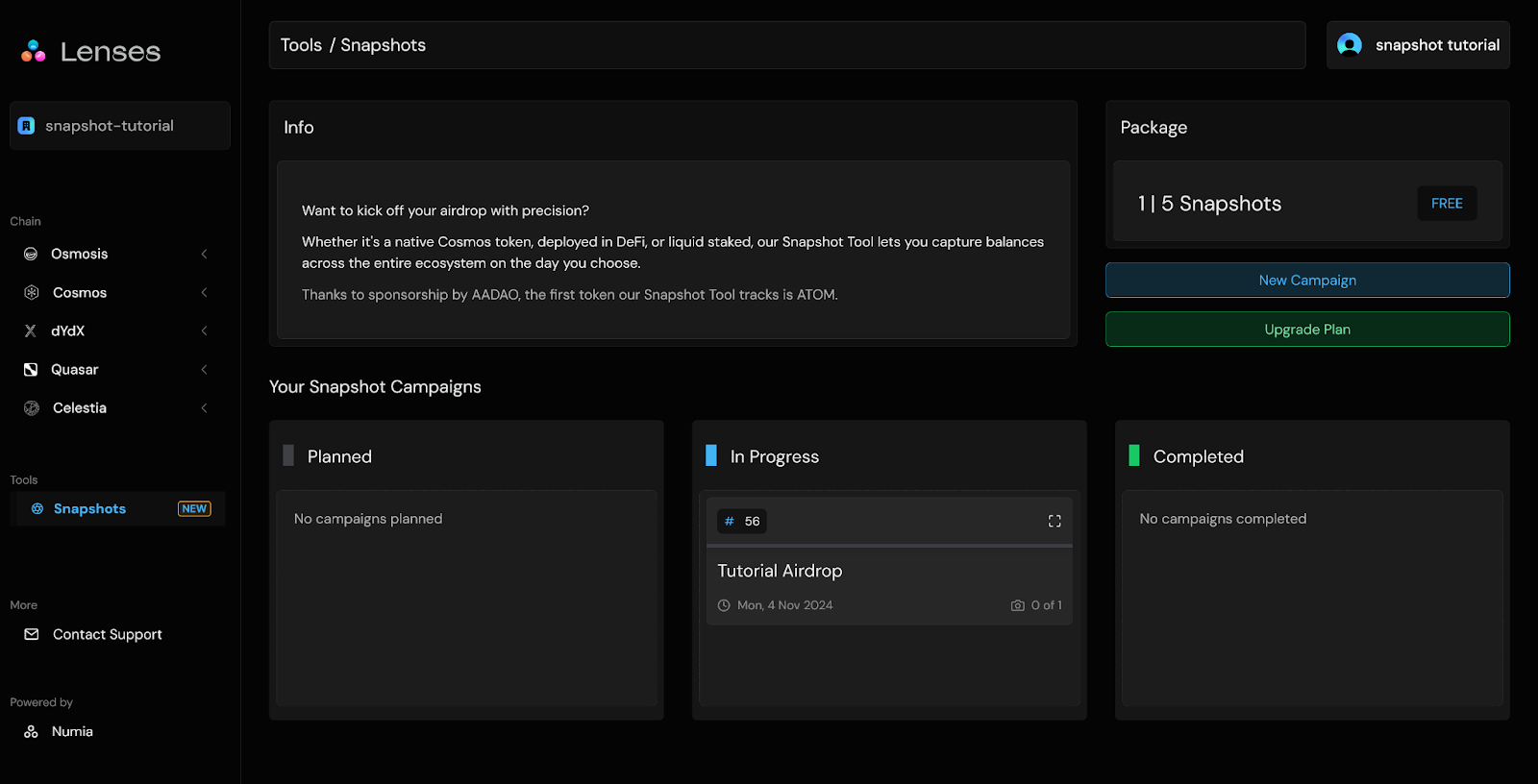The width and height of the screenshot is (1538, 784).
Task: Click the Celestia chain icon
Action: tap(32, 407)
